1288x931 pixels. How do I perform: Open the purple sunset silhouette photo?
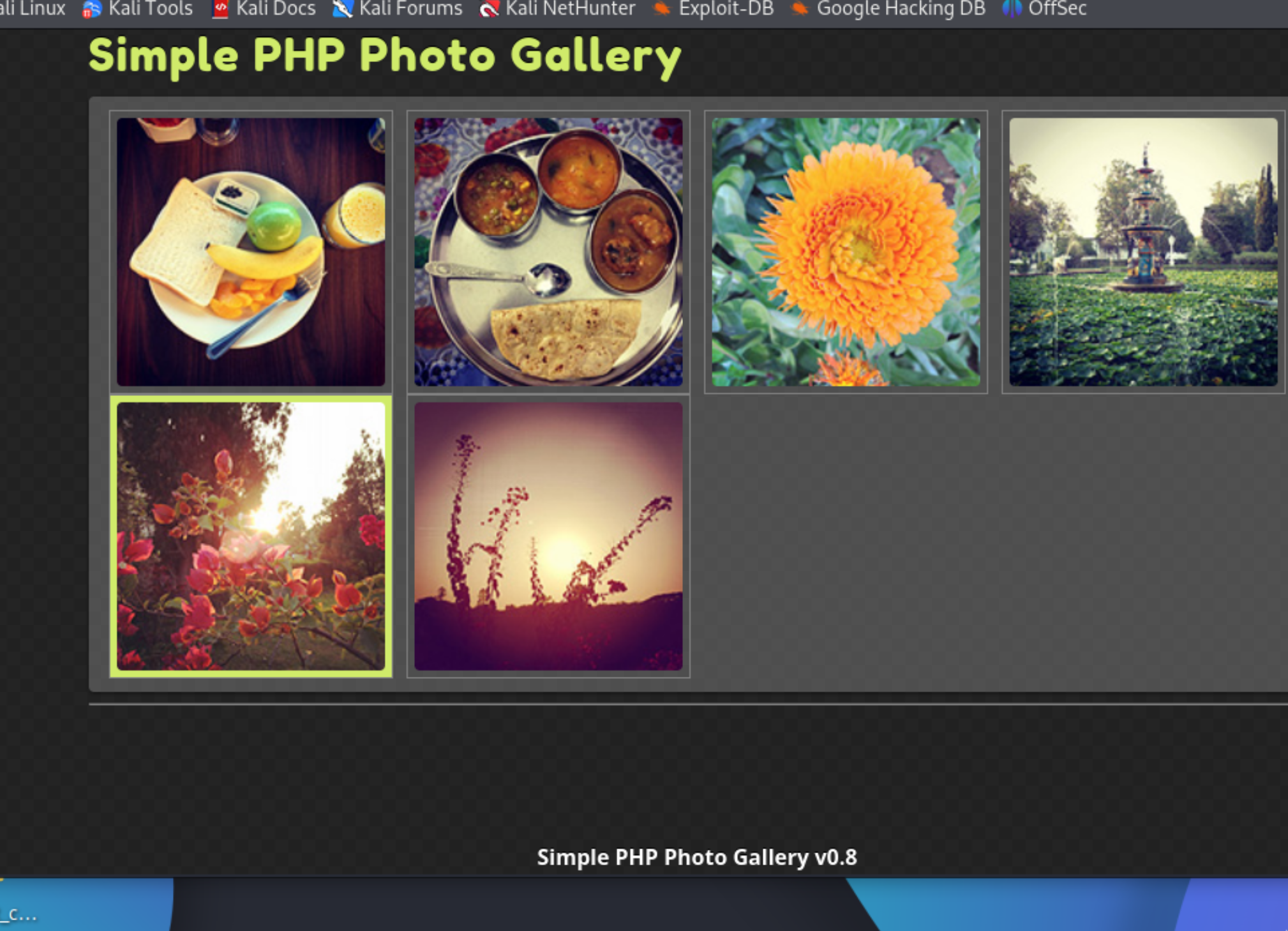(x=548, y=536)
